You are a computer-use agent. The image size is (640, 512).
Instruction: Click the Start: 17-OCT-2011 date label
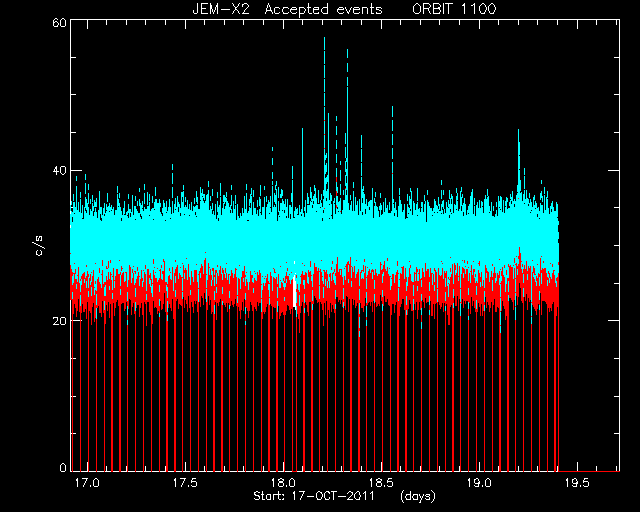click(x=313, y=496)
